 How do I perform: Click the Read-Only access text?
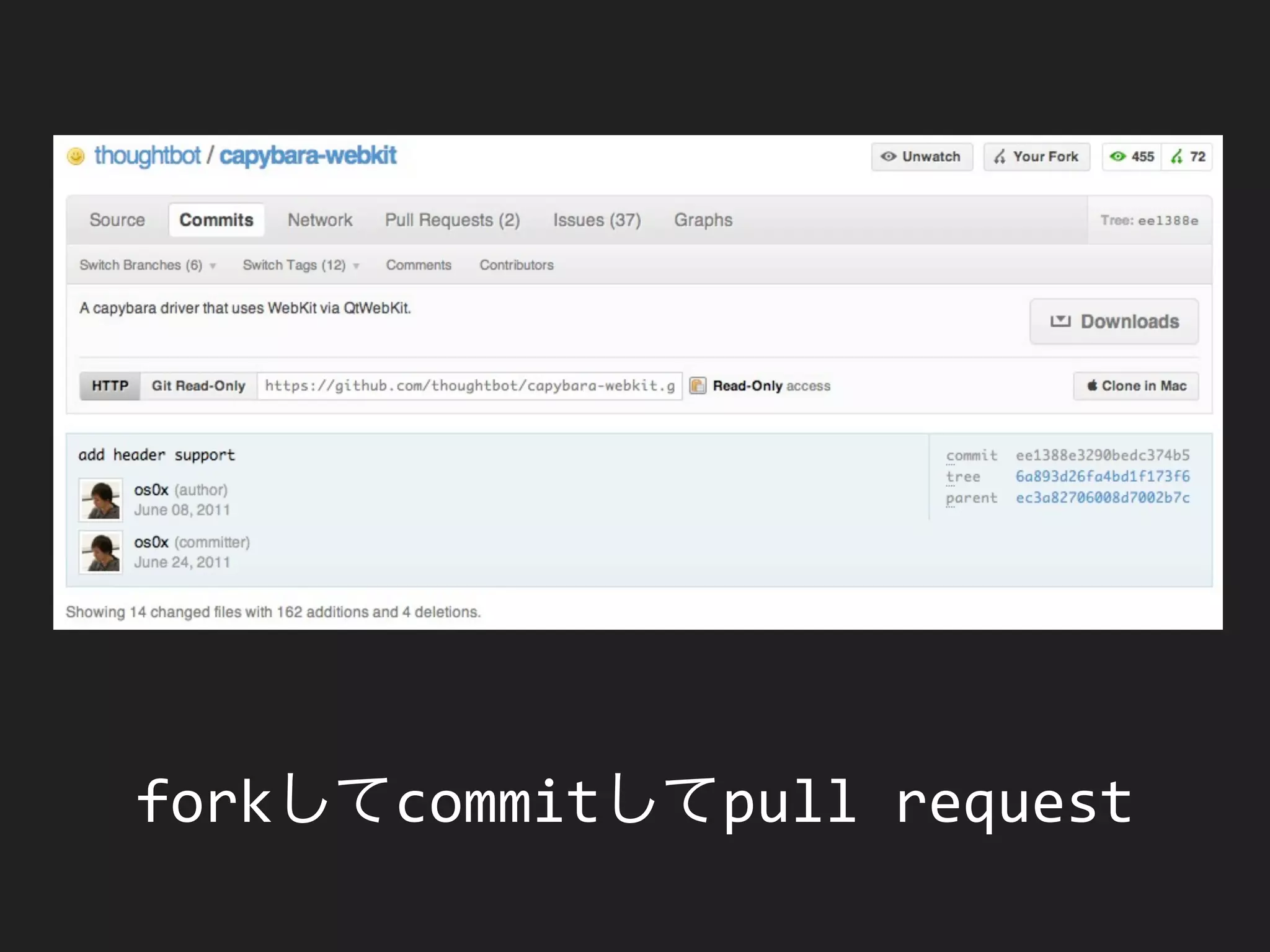[771, 386]
